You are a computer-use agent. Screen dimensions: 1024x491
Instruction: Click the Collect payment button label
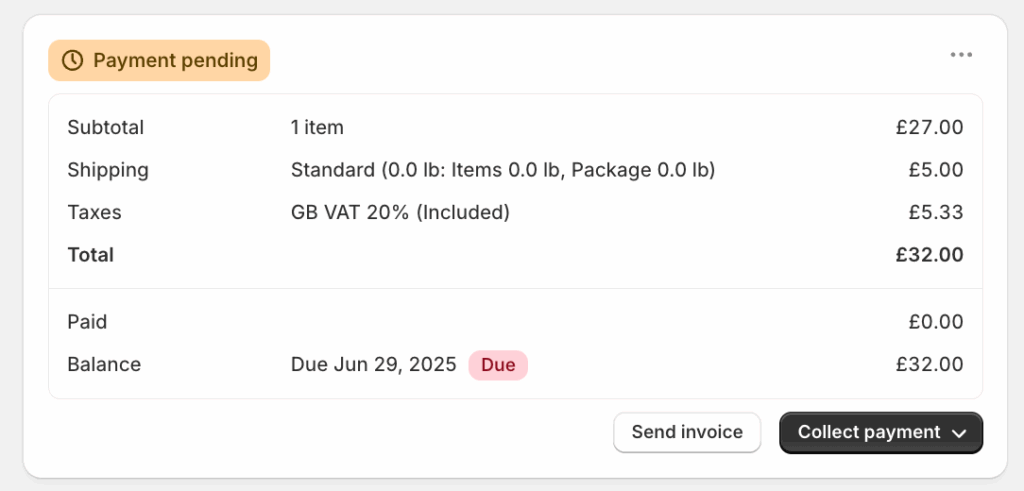[x=868, y=432]
